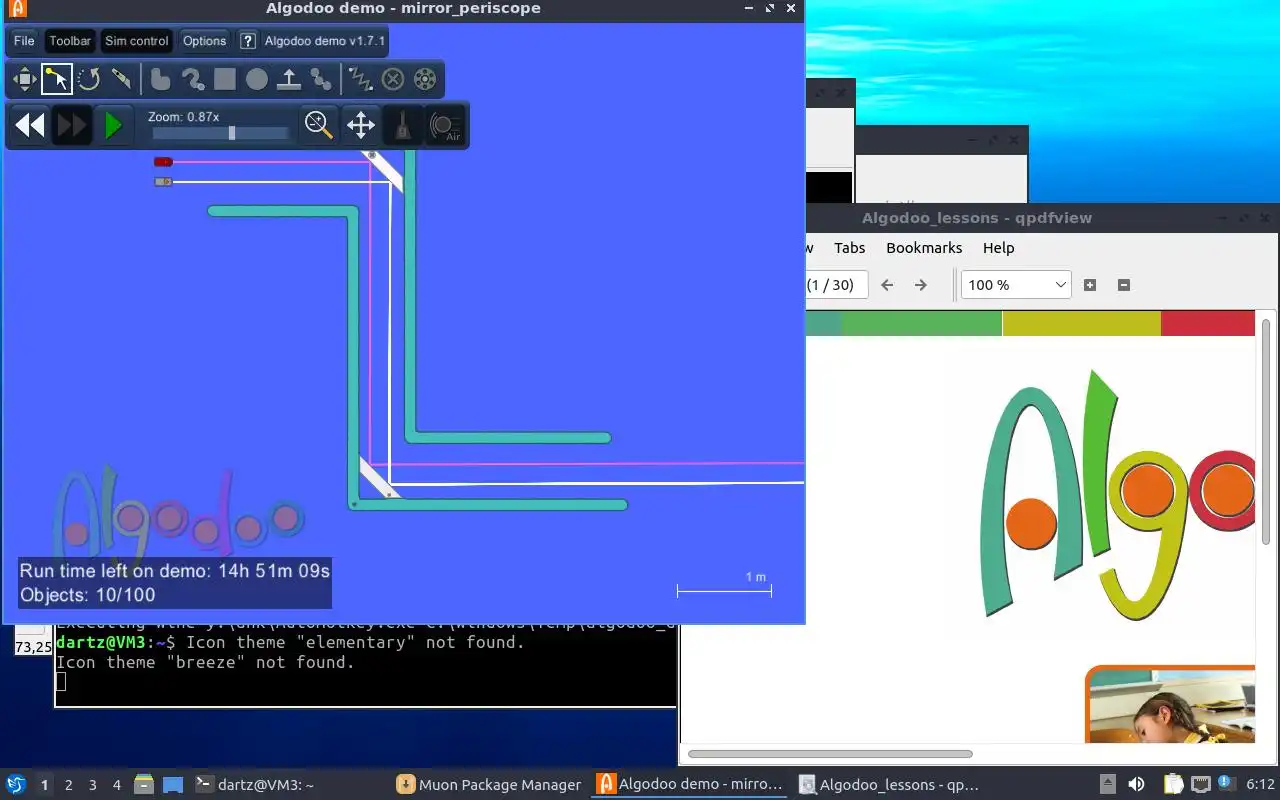Click the page number field in qpdfview
Screen dimensions: 1280x800
[x=836, y=285]
